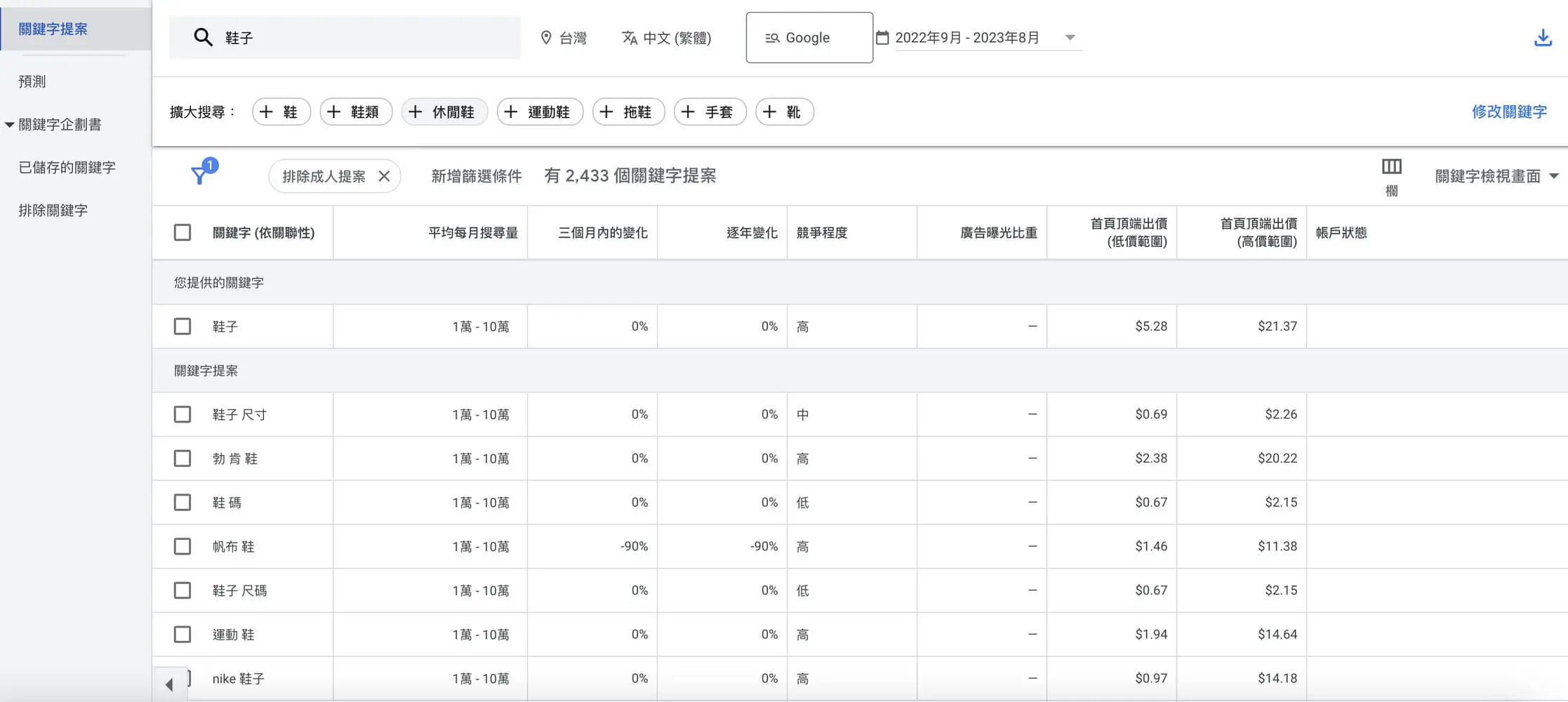Add 拖鞋 suggestion chip
The height and width of the screenshot is (702, 1568).
tap(628, 112)
